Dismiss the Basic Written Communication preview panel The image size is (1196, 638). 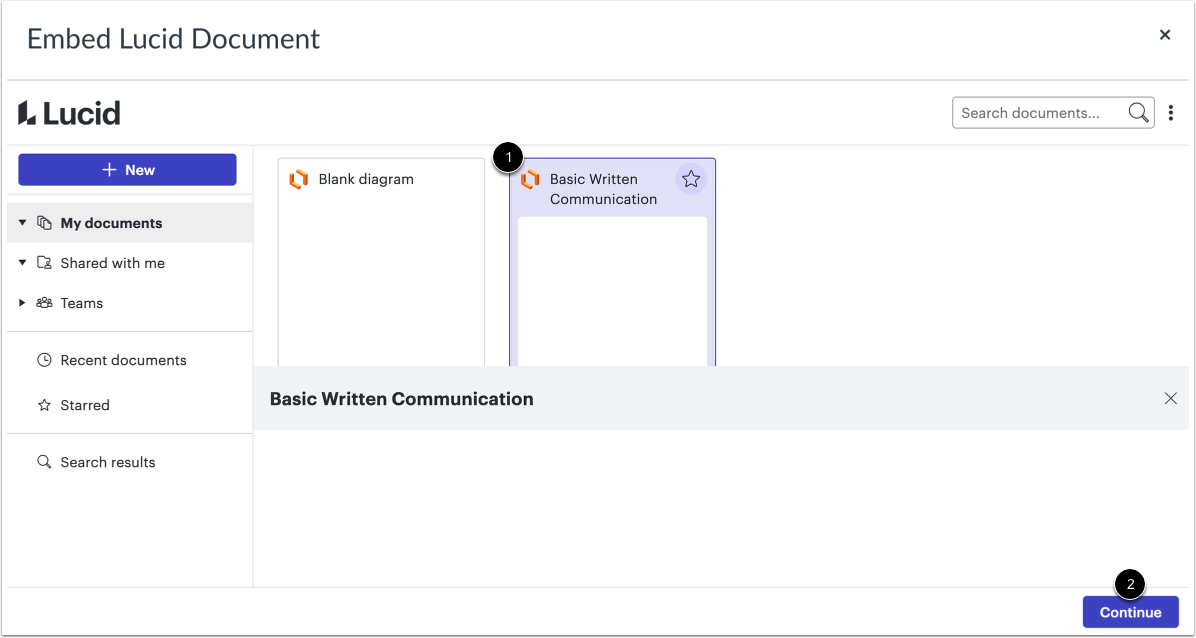(x=1171, y=398)
